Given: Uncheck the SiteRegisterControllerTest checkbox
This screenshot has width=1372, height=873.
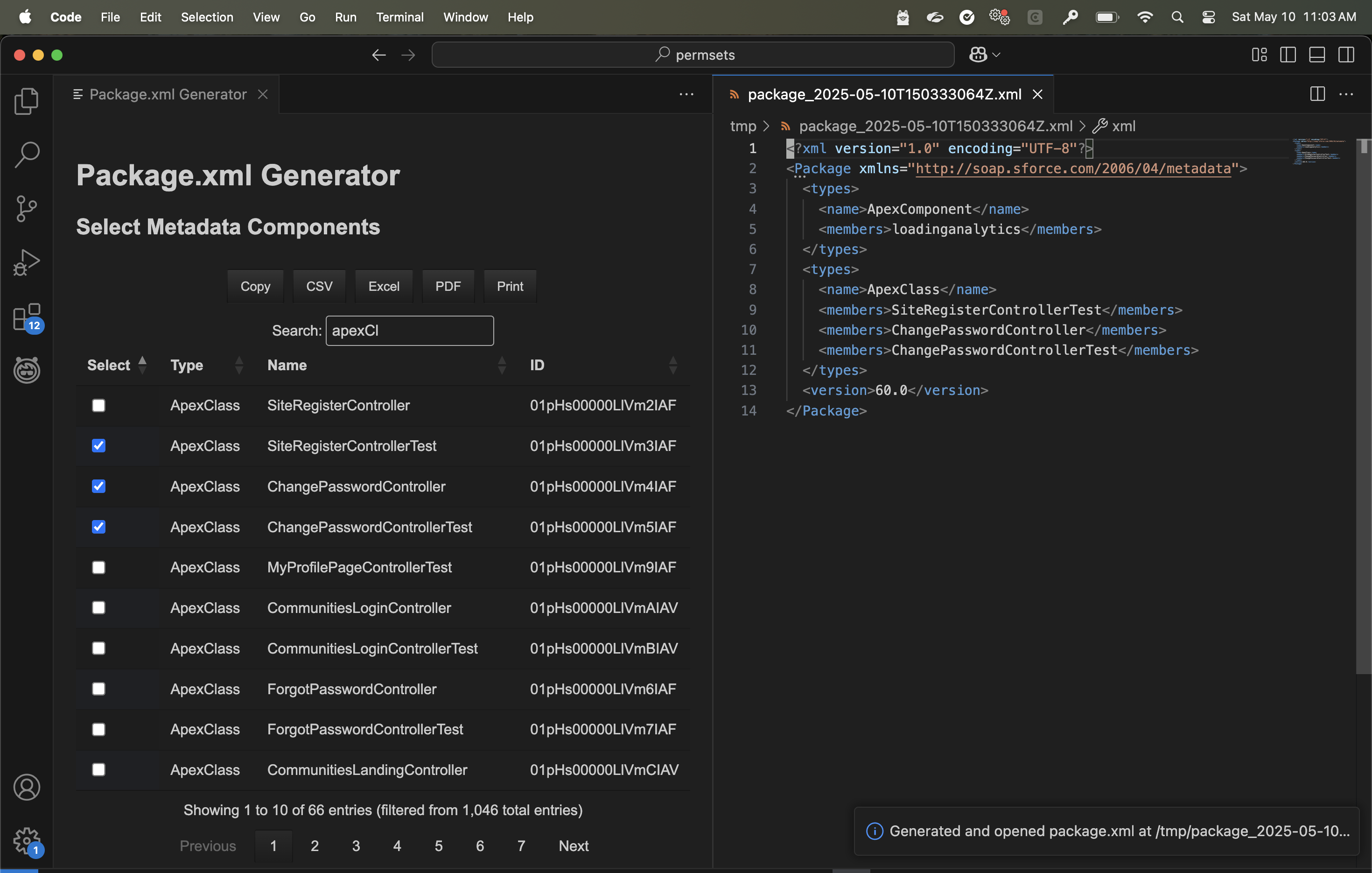Looking at the screenshot, I should 98,446.
